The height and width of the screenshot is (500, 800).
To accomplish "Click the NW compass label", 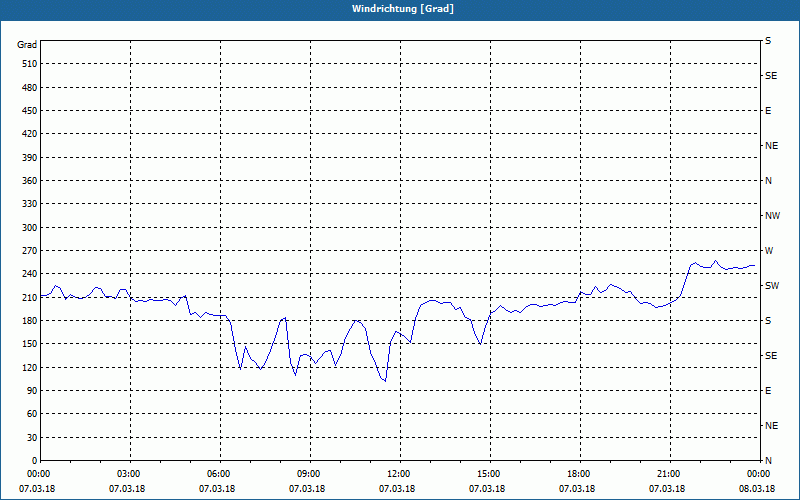I will [x=772, y=216].
